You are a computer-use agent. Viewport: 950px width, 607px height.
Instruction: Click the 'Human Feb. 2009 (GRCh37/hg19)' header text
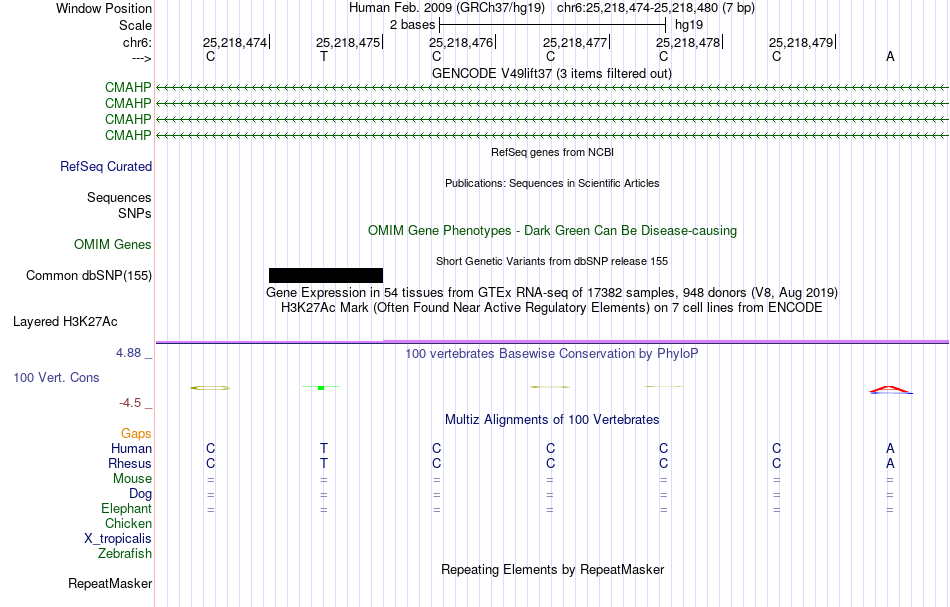[447, 8]
